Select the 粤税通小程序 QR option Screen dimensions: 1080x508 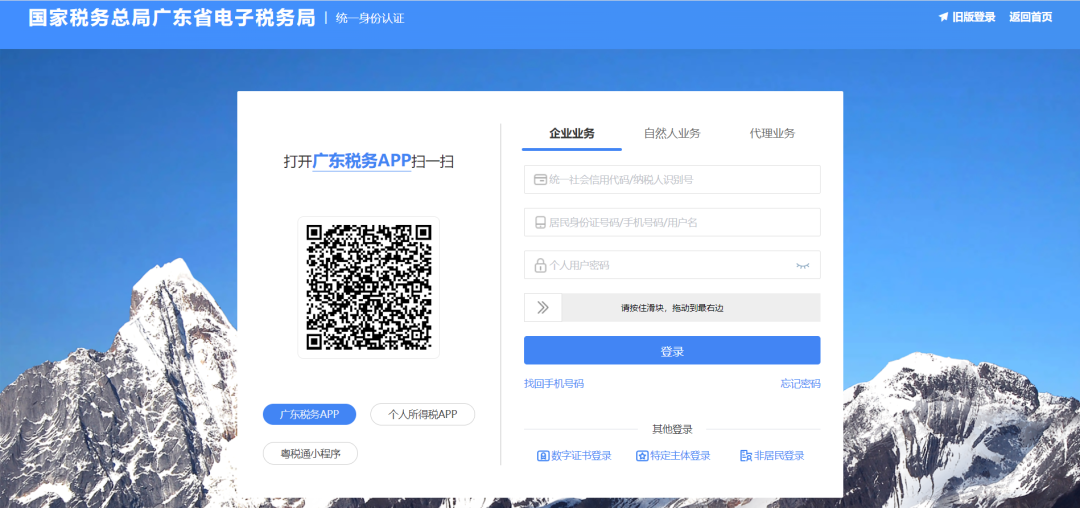tap(310, 454)
